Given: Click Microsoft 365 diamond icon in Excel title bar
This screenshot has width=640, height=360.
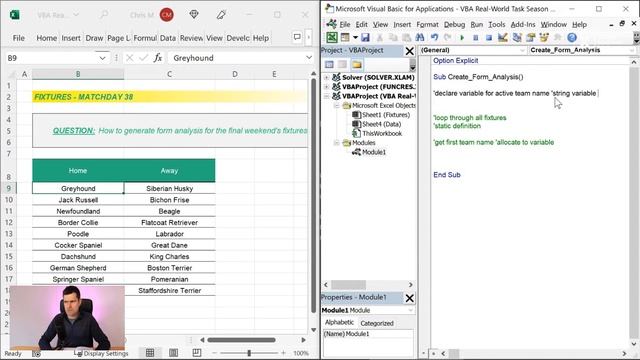Looking at the screenshot, I should pyautogui.click(x=194, y=15).
